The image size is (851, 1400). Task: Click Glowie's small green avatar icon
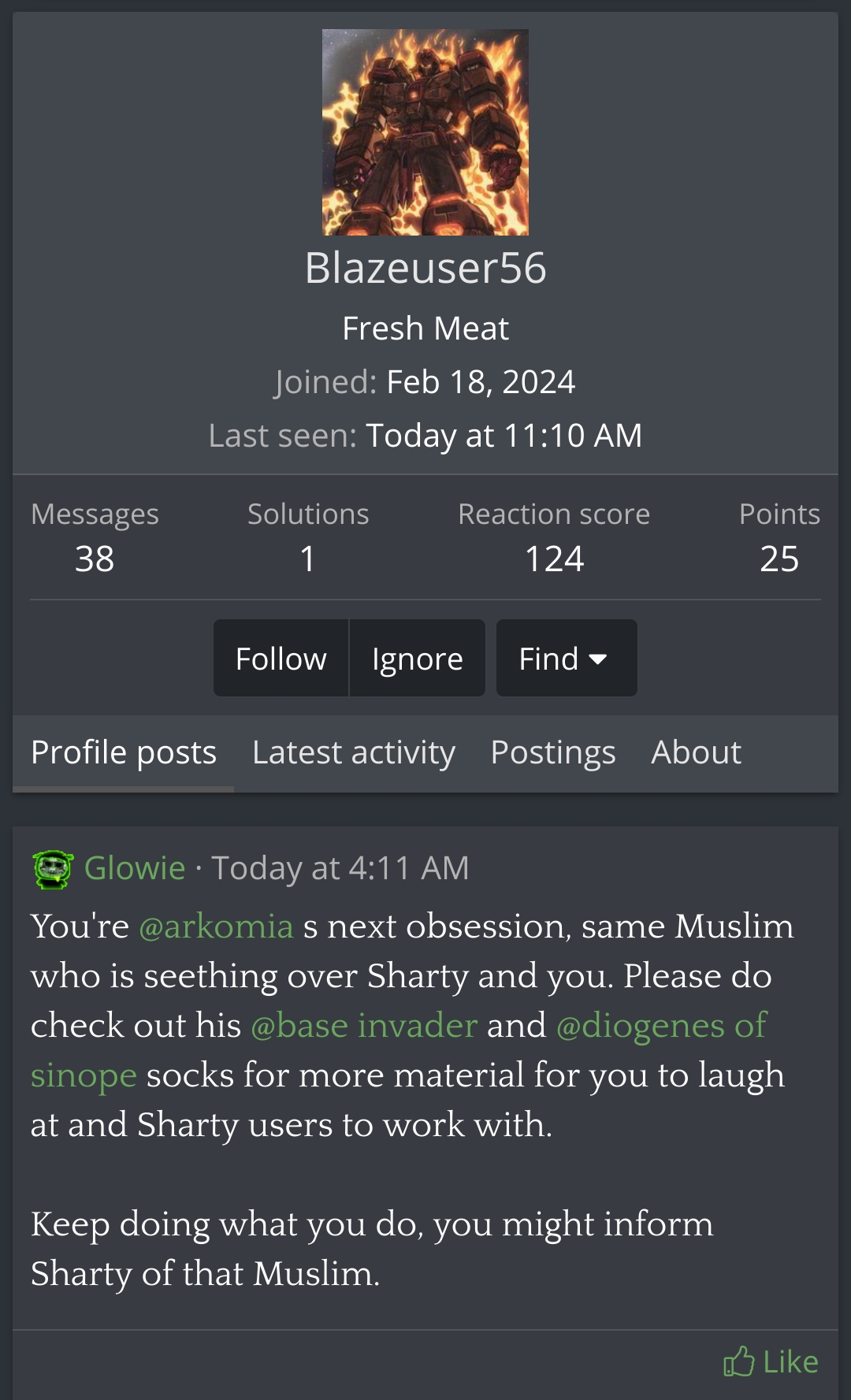point(53,869)
